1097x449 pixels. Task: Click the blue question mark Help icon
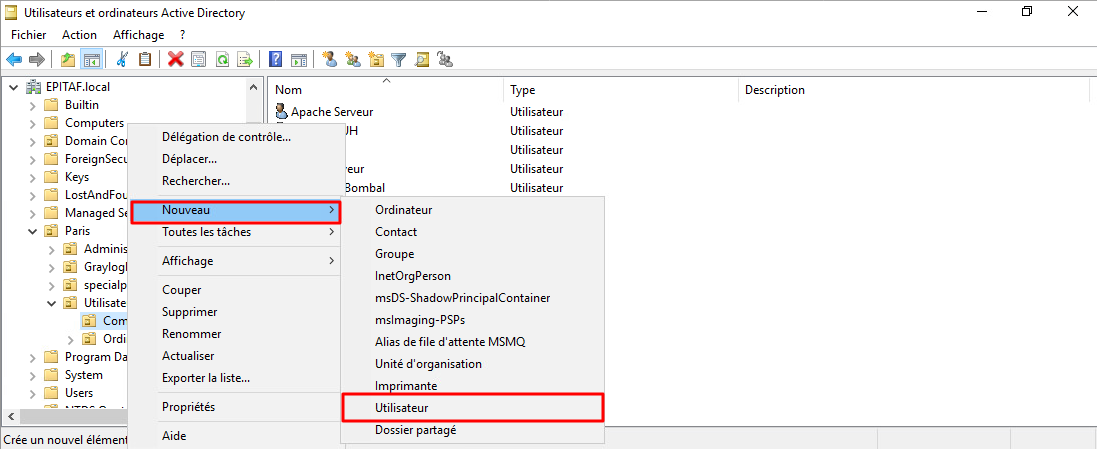[275, 59]
